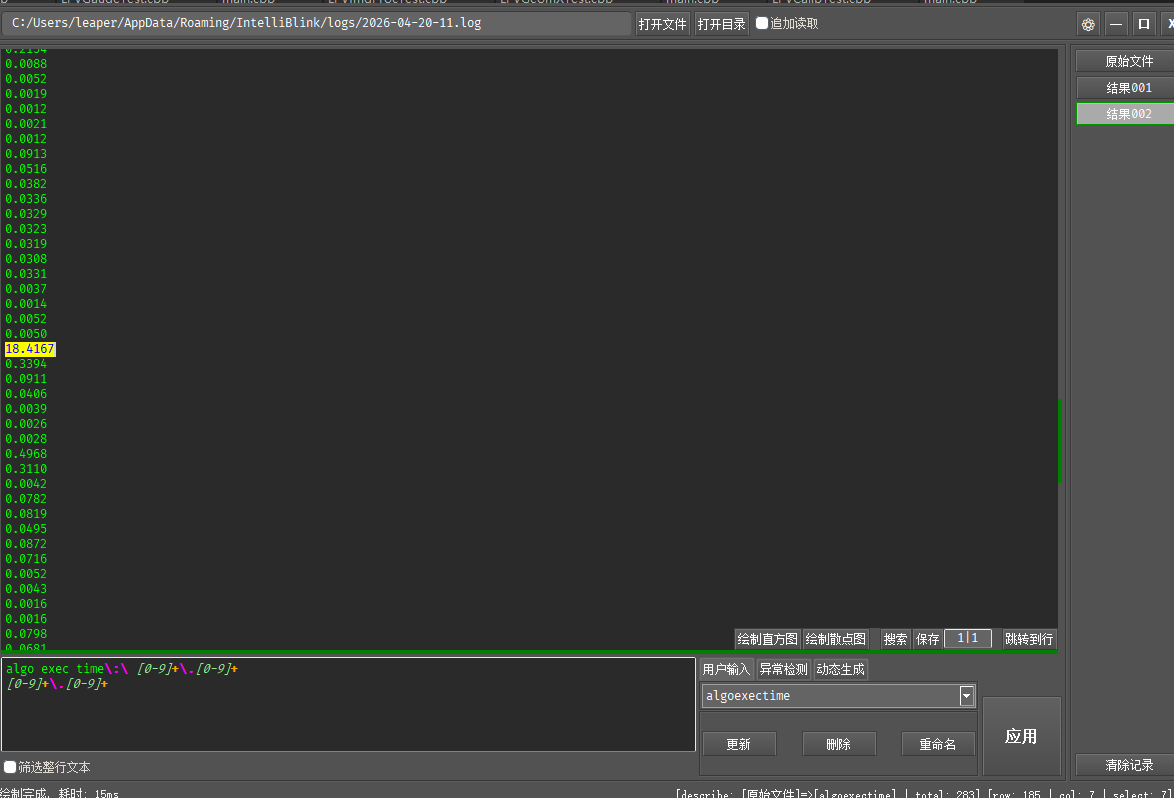Click the value 0.0019
The width and height of the screenshot is (1174, 798).
click(26, 94)
